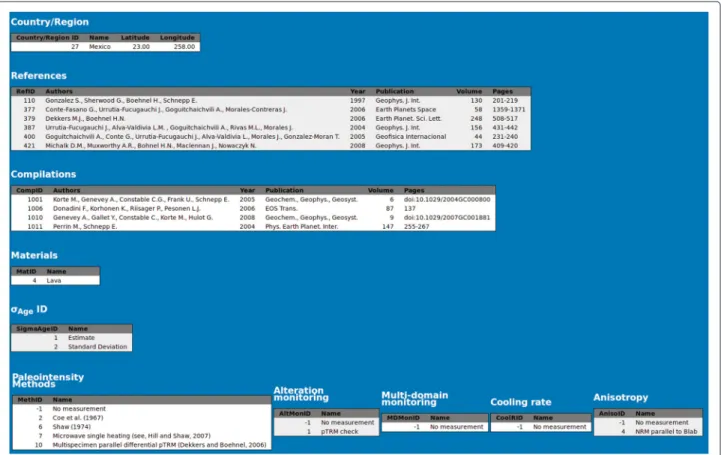
Task: Select the Estimate row in SigmaAgeID table
Action: [x=72, y=338]
